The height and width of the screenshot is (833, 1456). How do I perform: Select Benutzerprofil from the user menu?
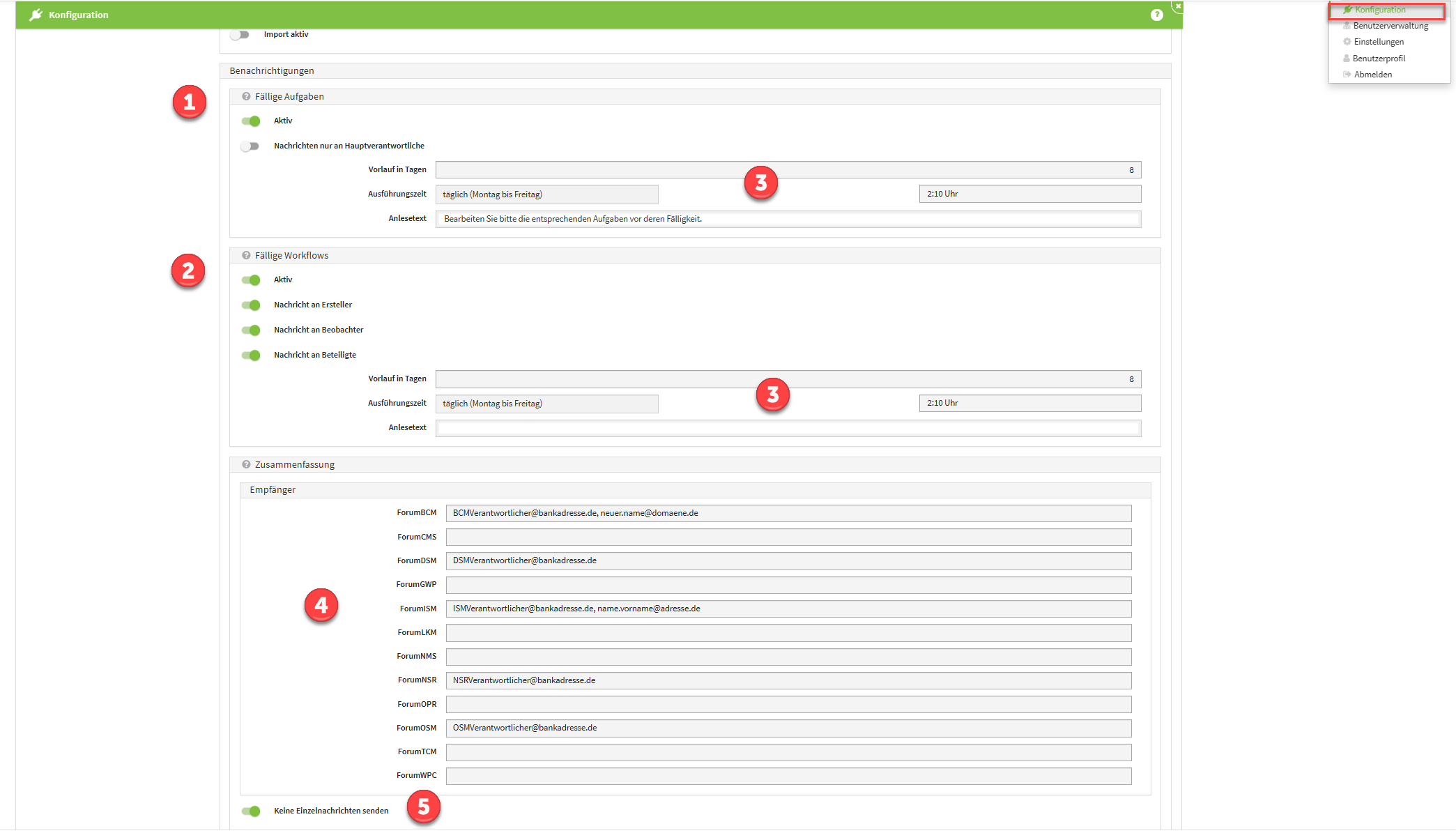coord(1378,59)
